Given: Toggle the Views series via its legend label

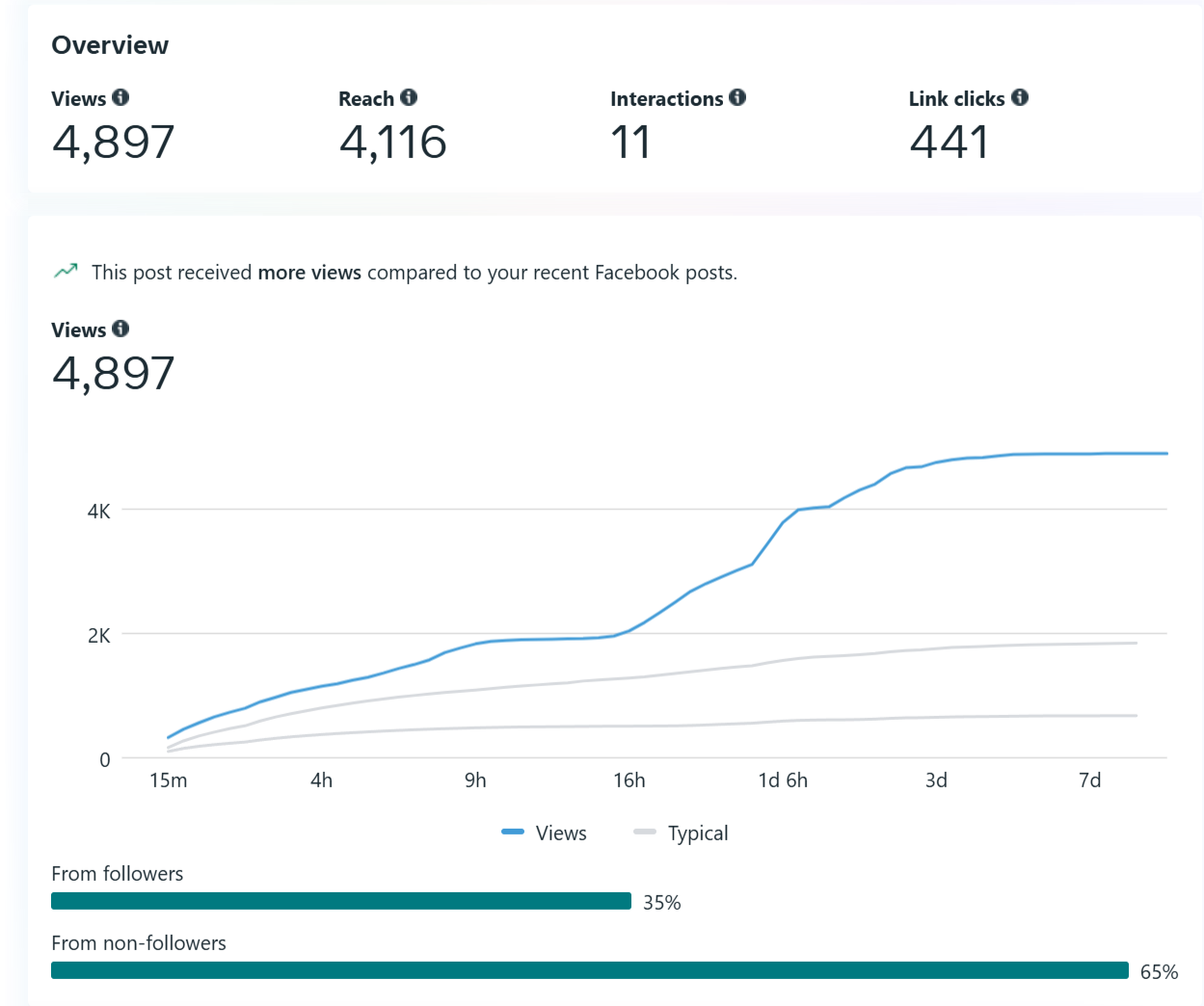Looking at the screenshot, I should 561,833.
